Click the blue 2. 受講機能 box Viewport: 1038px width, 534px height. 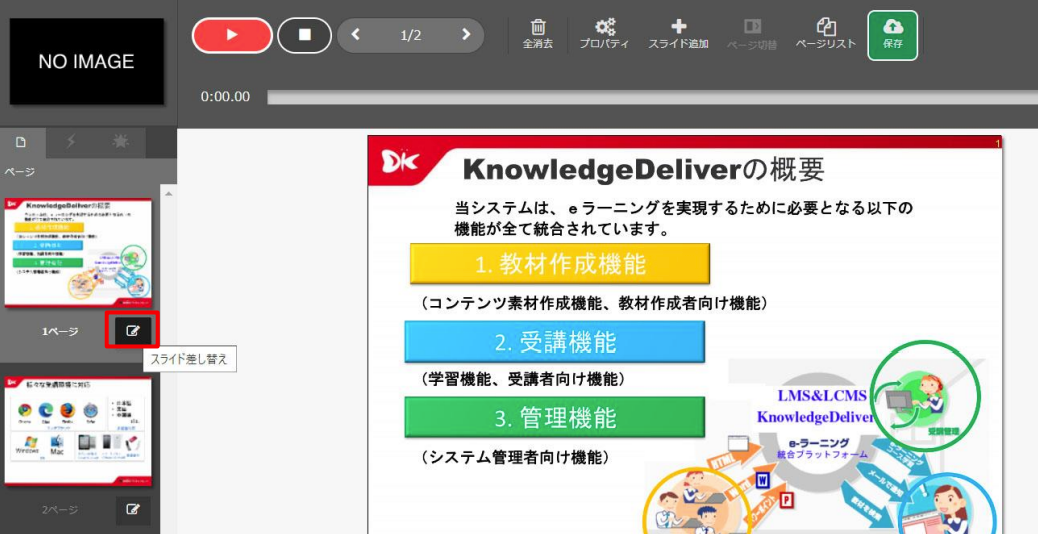555,341
